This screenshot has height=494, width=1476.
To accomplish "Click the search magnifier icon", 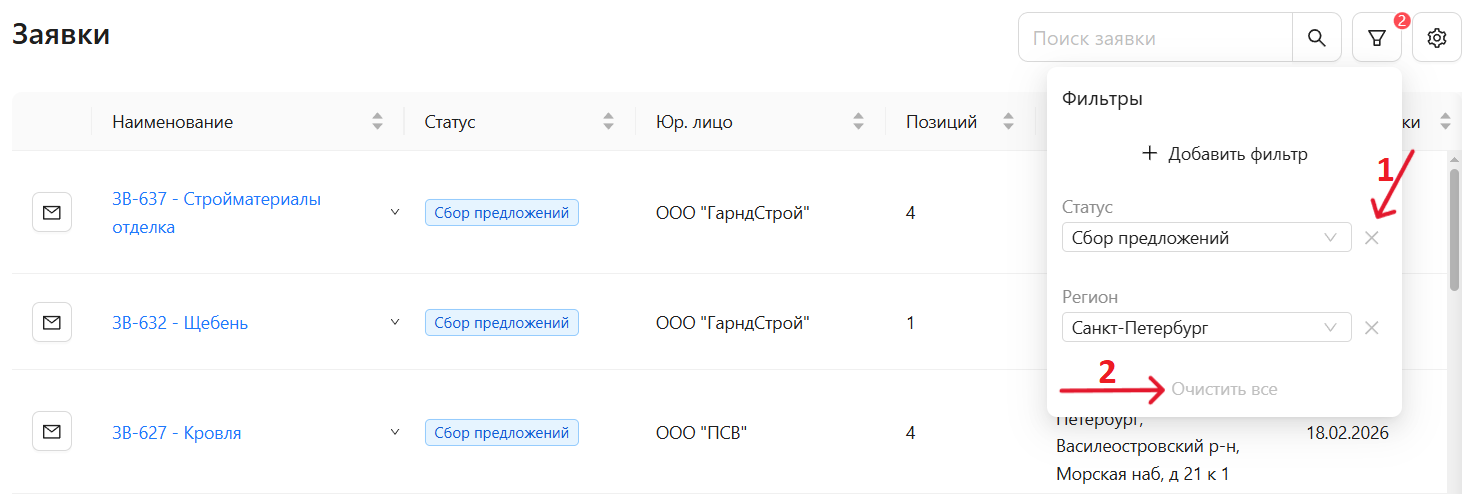I will coord(1317,38).
